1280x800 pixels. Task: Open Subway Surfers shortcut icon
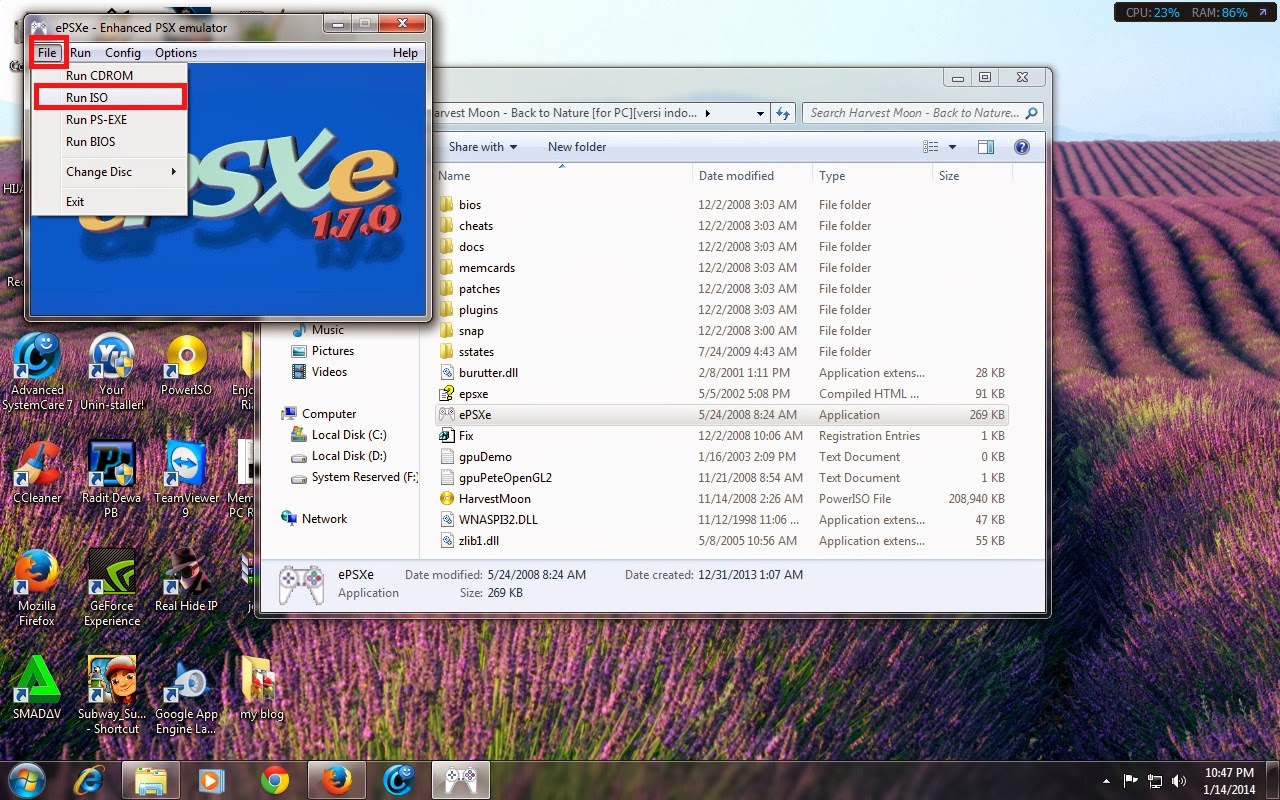[x=112, y=695]
